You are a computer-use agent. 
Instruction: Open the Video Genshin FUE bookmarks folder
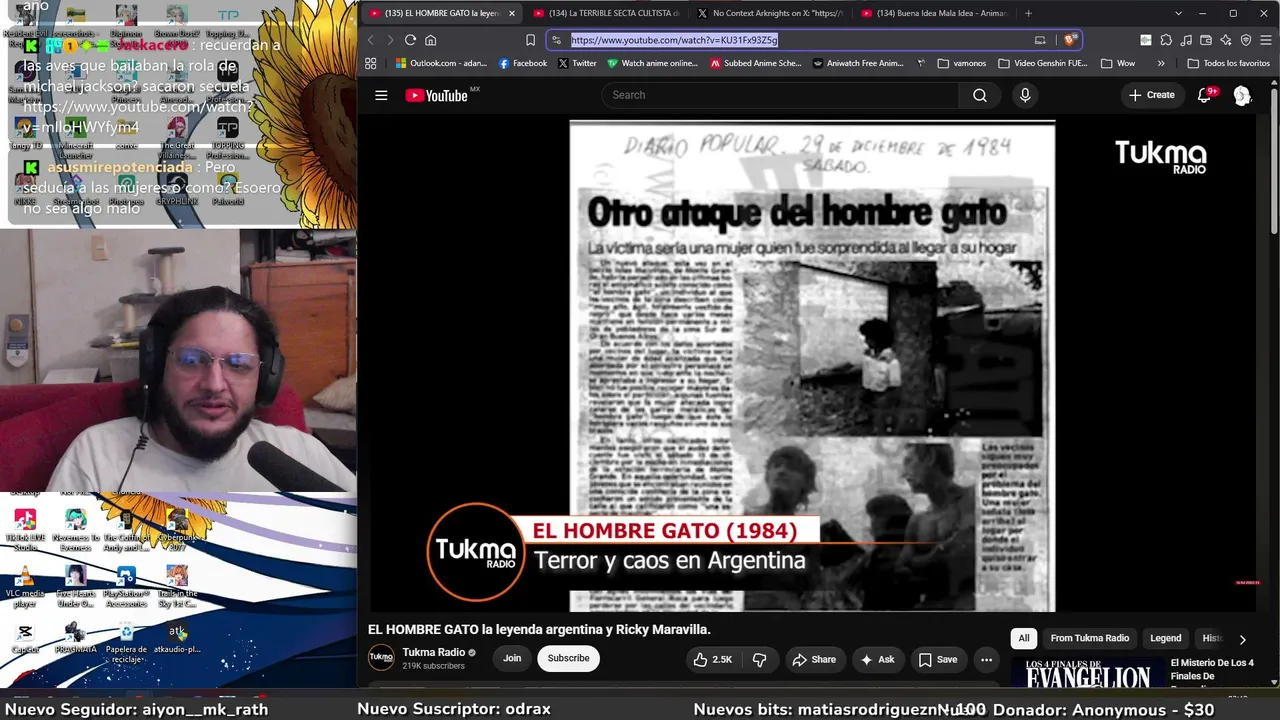[1042, 63]
